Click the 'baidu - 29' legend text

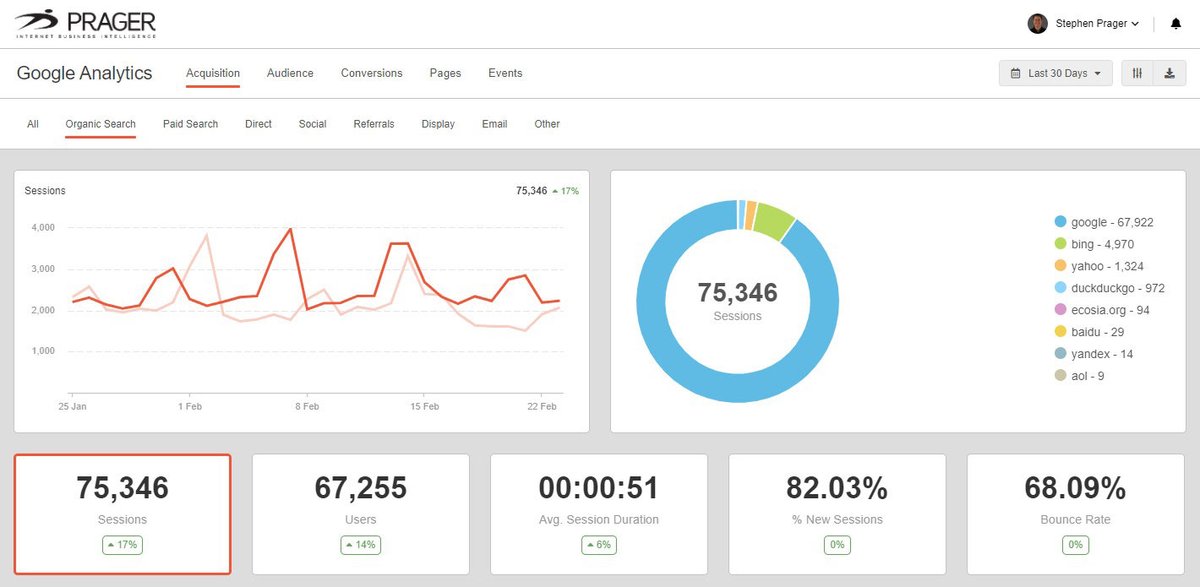[1097, 332]
